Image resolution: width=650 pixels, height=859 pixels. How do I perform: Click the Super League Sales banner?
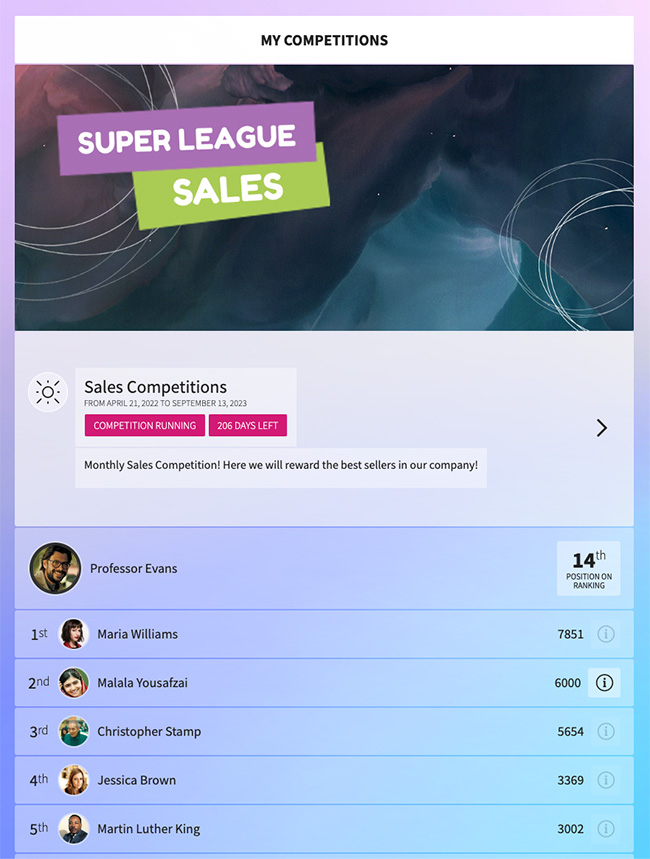tap(324, 198)
